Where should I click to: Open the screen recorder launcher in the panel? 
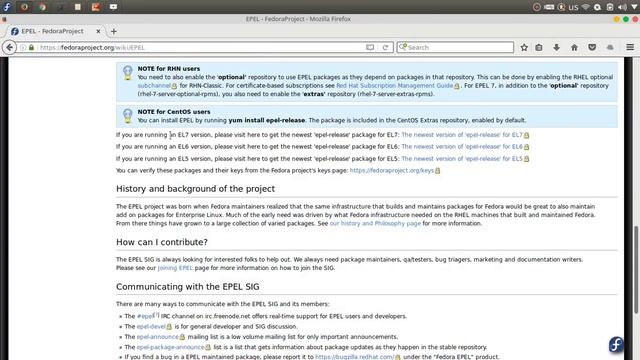pos(113,7)
